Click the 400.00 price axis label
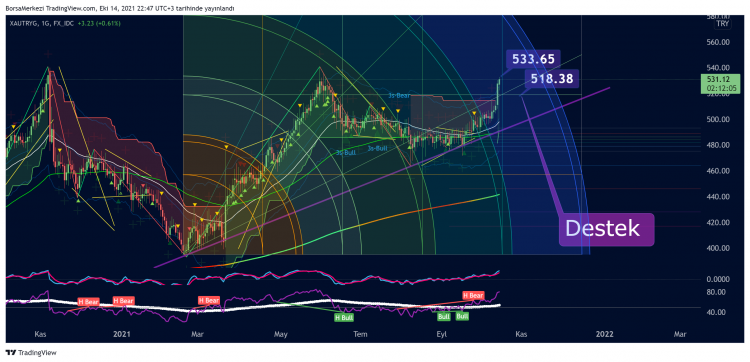 [717, 249]
